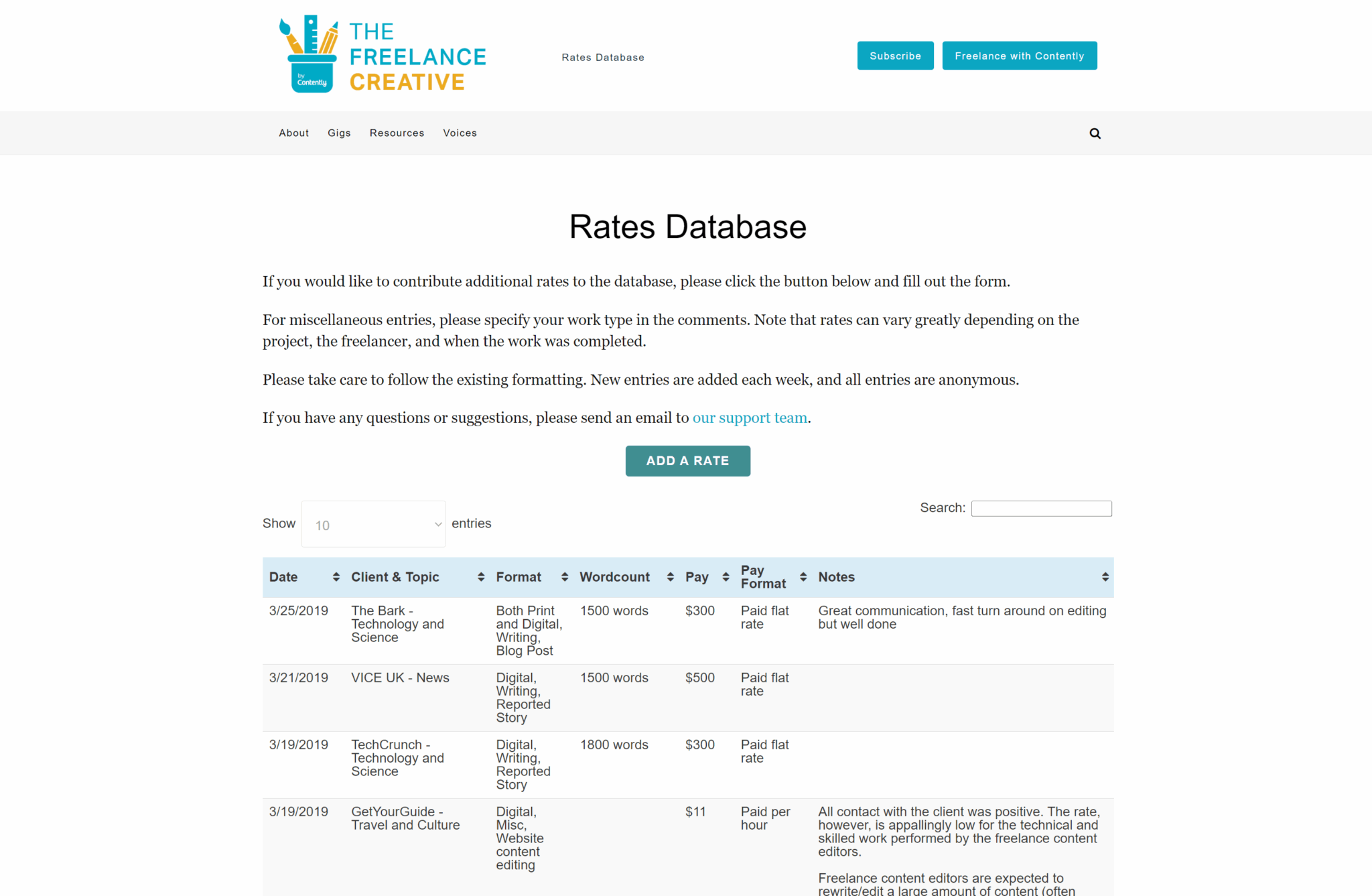Image resolution: width=1372 pixels, height=896 pixels.
Task: Open the Gigs menu item
Action: (339, 133)
